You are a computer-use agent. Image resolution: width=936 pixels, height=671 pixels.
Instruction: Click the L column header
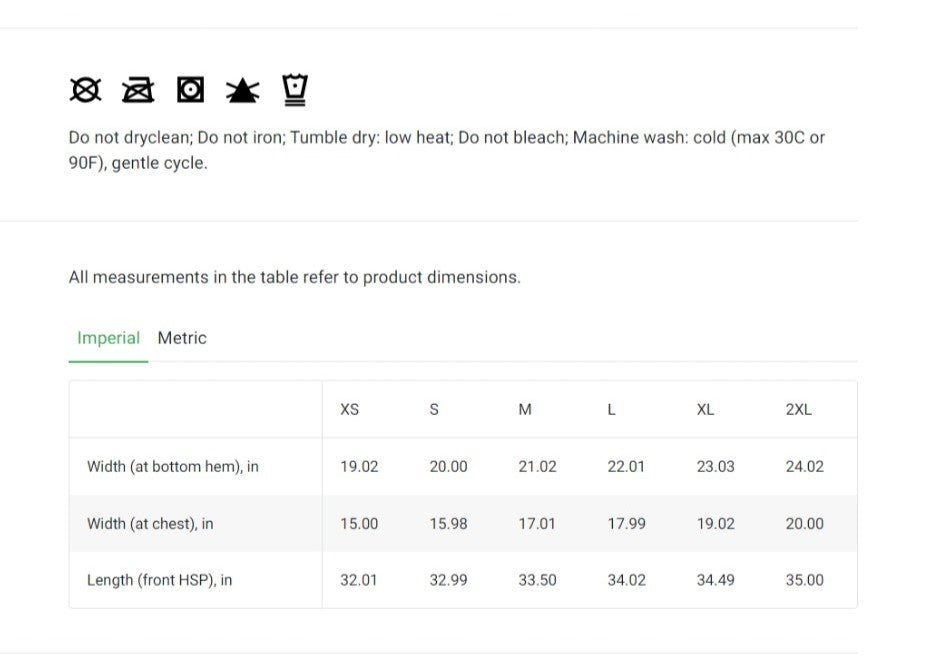[x=611, y=410]
